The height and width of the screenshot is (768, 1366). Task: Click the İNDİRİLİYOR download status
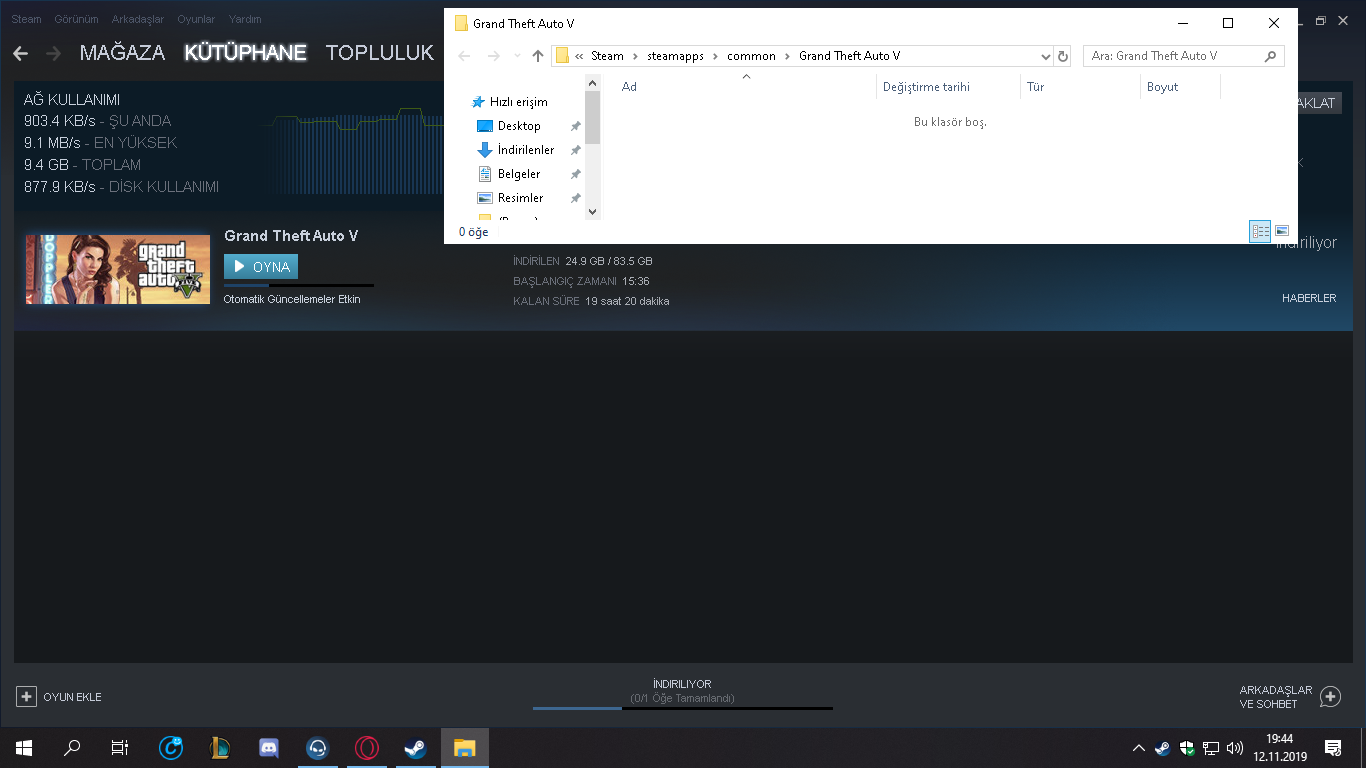pos(682,684)
